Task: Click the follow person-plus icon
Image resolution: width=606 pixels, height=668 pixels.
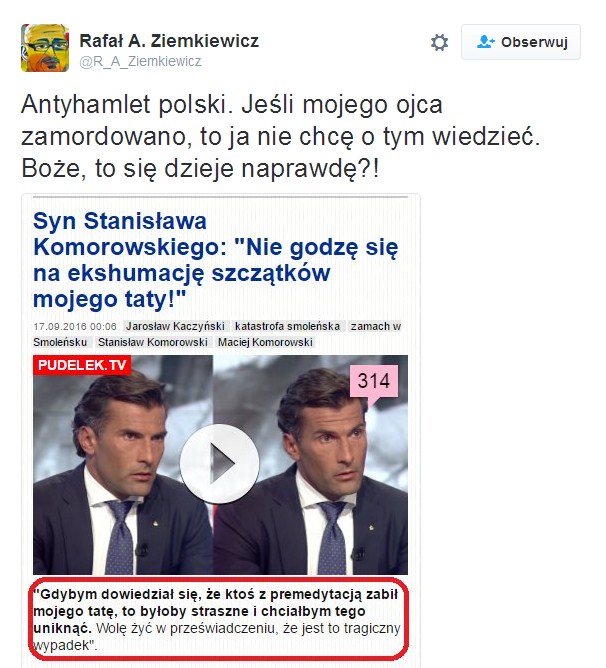Action: (x=486, y=42)
